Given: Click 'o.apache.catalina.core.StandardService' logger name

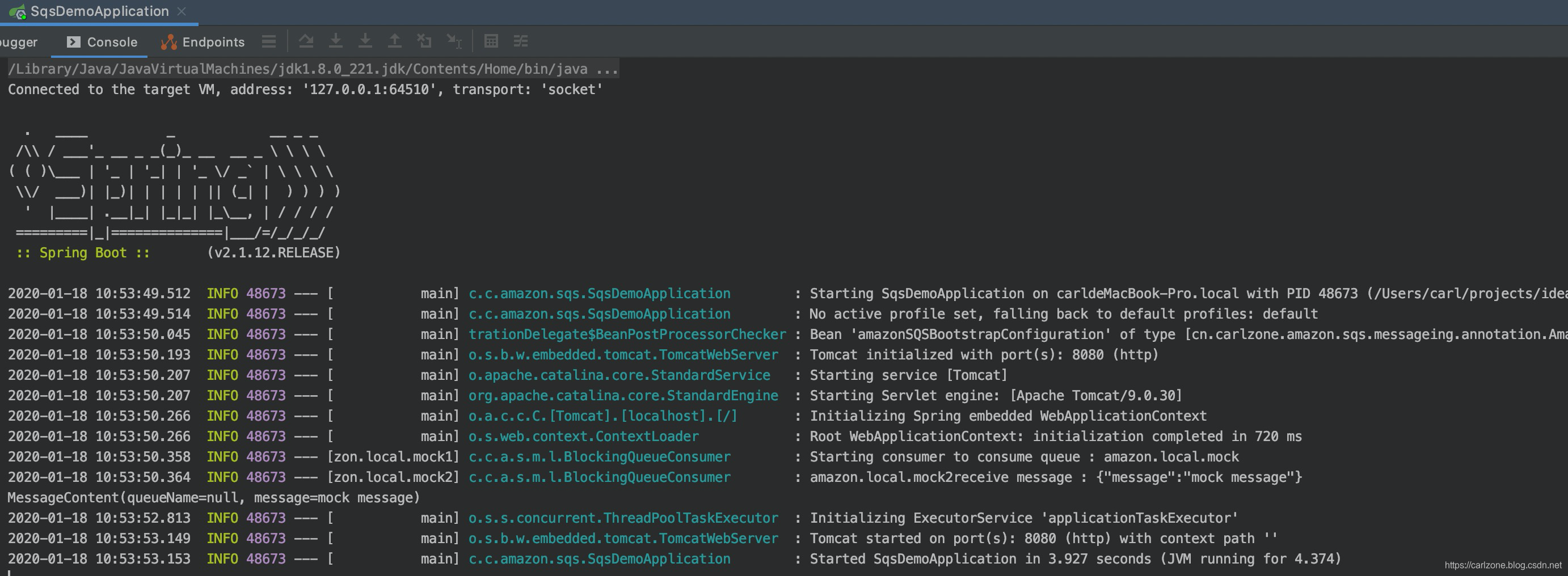Looking at the screenshot, I should click(x=619, y=375).
